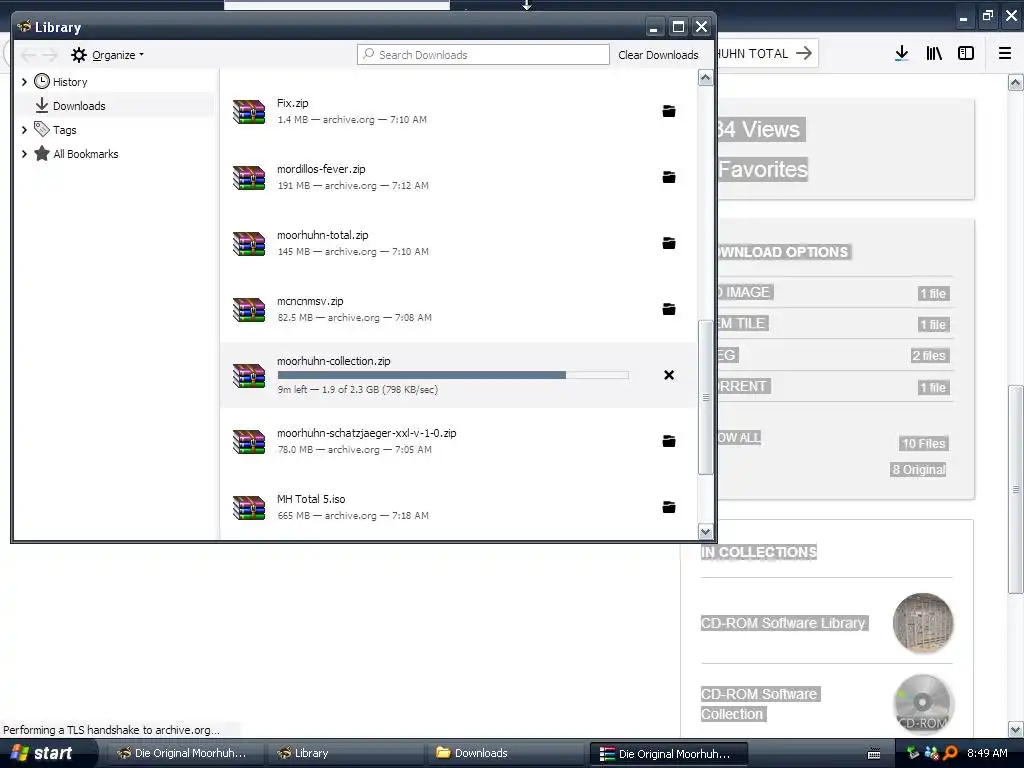Screen dimensions: 1024x768
Task: Click the moorhuhn-total.zip archive icon
Action: pyautogui.click(x=249, y=243)
